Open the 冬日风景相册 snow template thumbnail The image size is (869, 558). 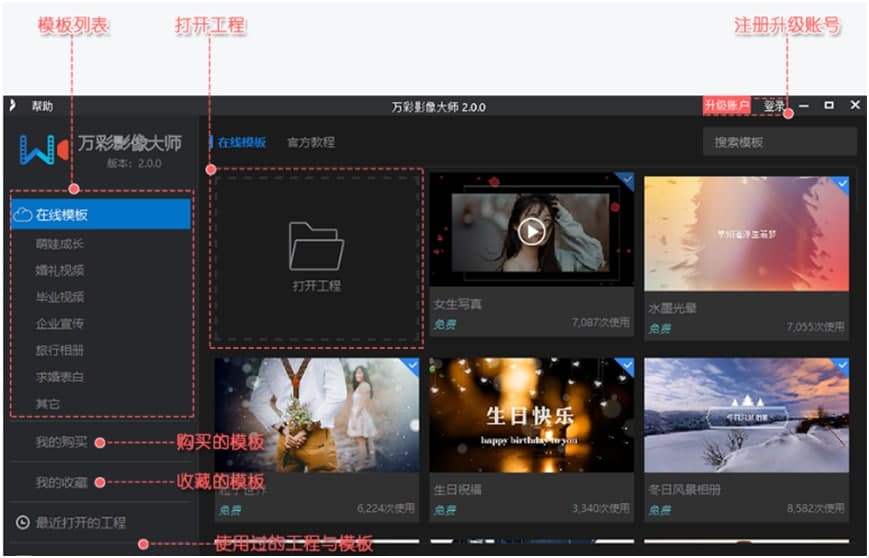pos(747,415)
